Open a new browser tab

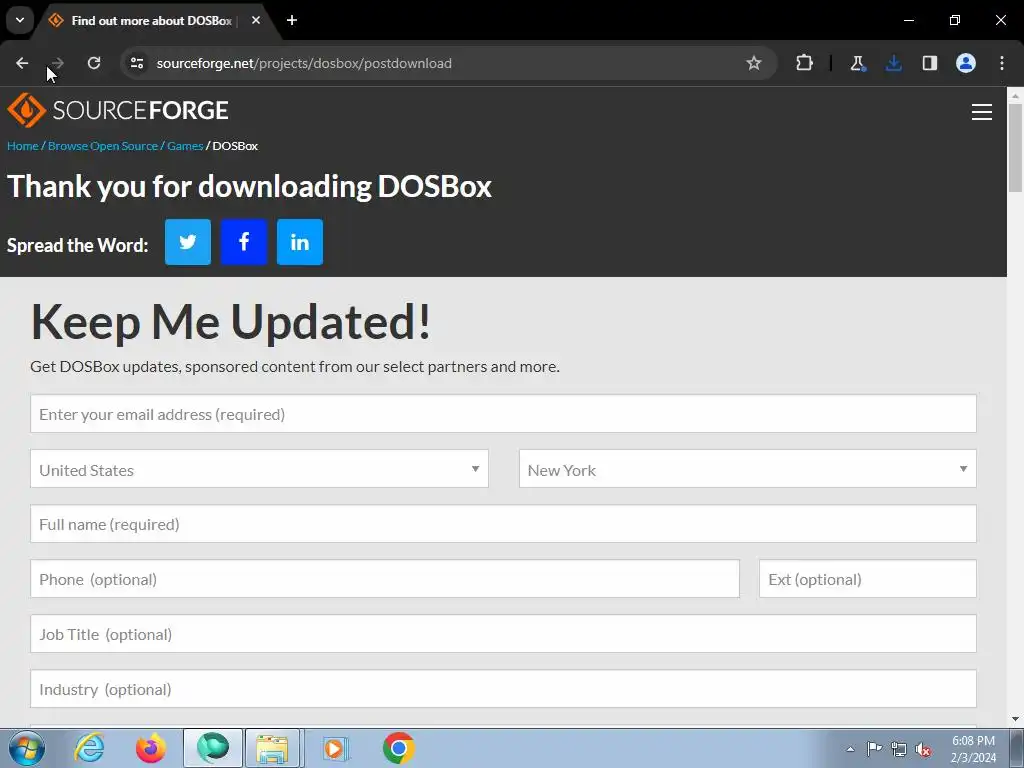pos(292,20)
